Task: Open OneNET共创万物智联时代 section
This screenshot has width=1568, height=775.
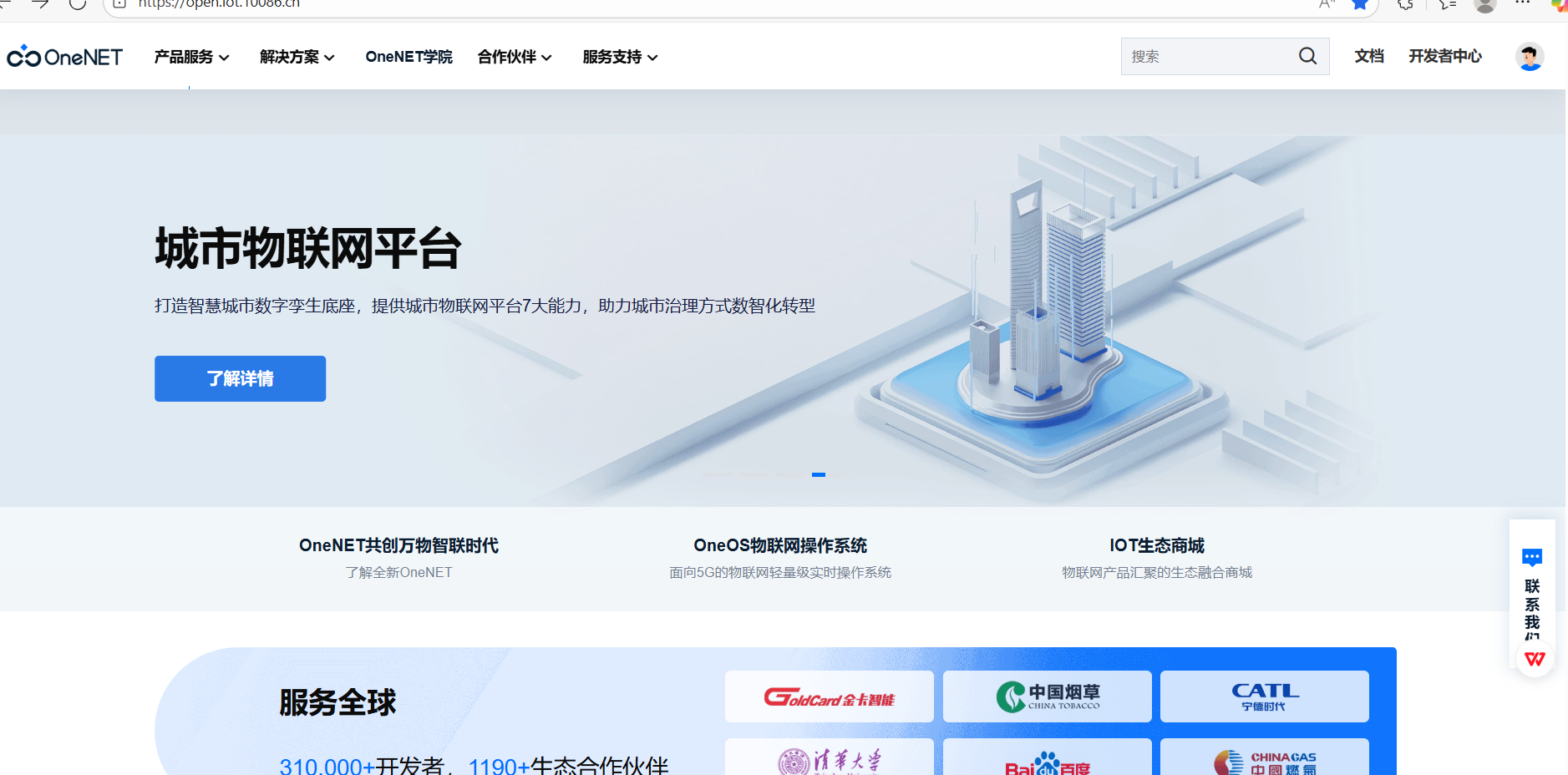Action: pyautogui.click(x=398, y=545)
